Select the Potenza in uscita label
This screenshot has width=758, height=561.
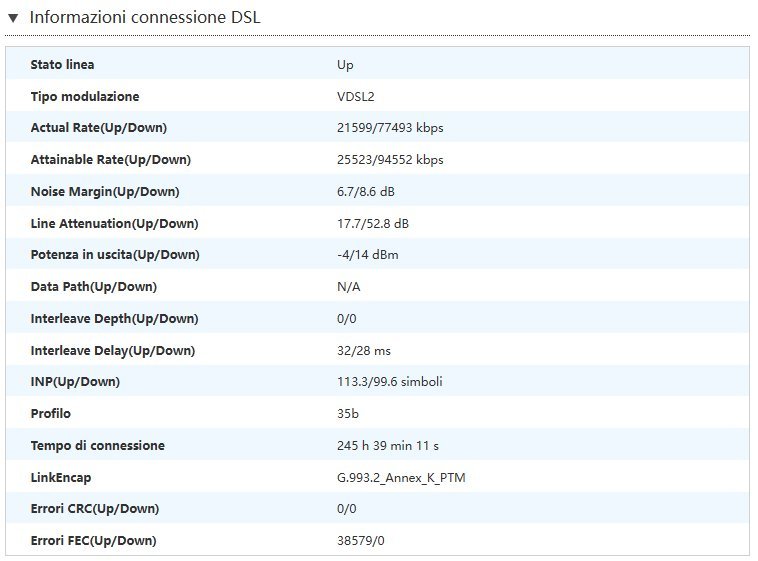point(115,255)
